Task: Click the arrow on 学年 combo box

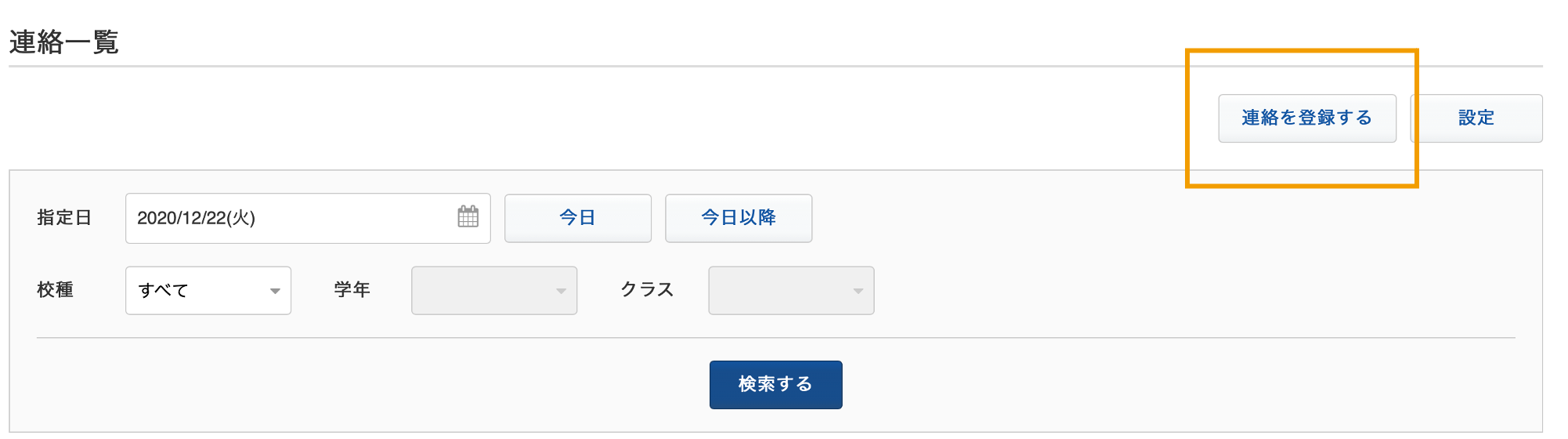Action: pyautogui.click(x=561, y=292)
